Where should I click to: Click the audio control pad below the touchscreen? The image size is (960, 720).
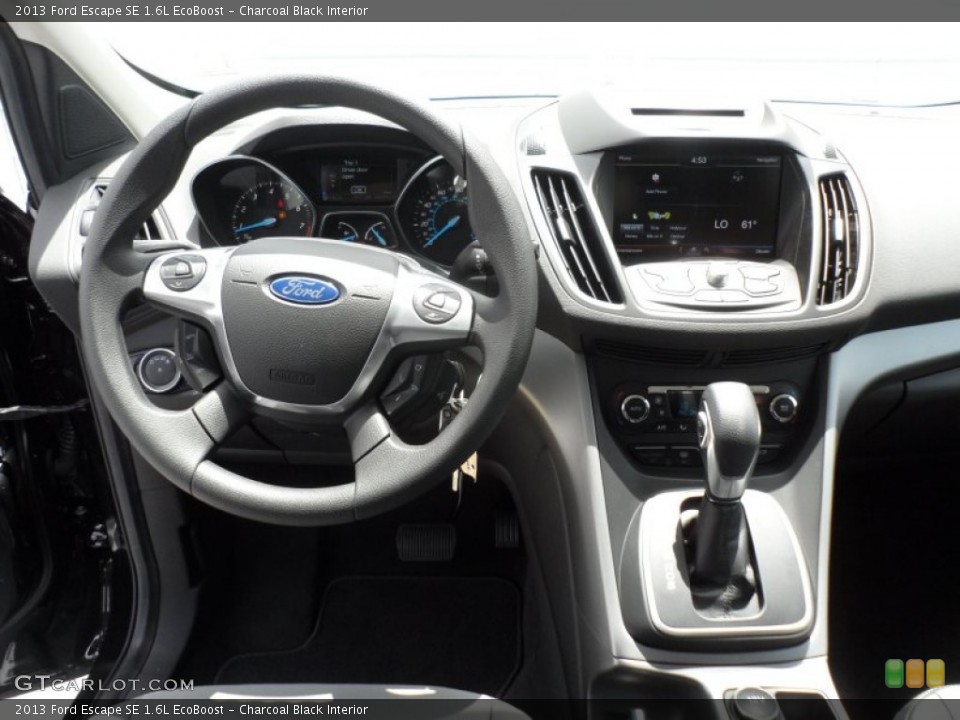click(x=714, y=284)
